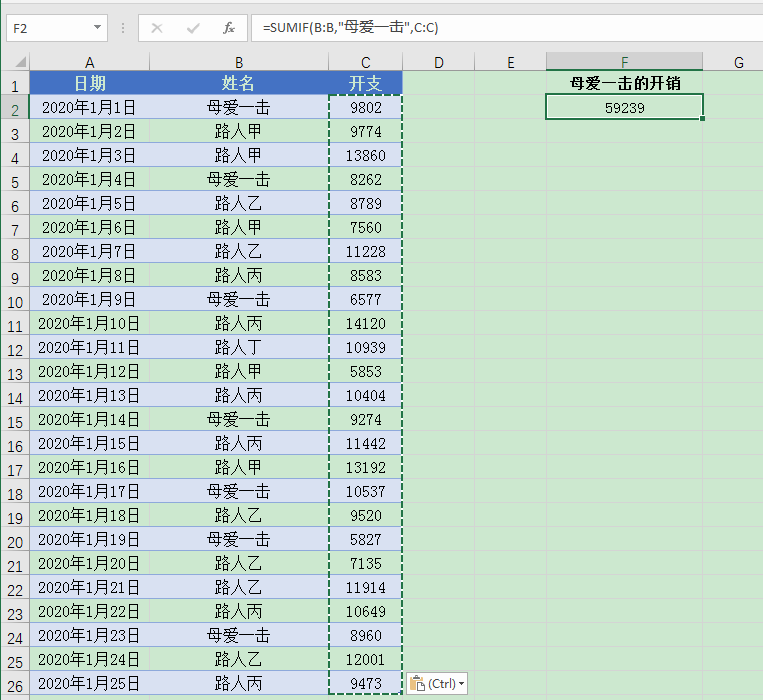Click the date cell 2020年1月17日
The image size is (763, 700).
[x=90, y=491]
